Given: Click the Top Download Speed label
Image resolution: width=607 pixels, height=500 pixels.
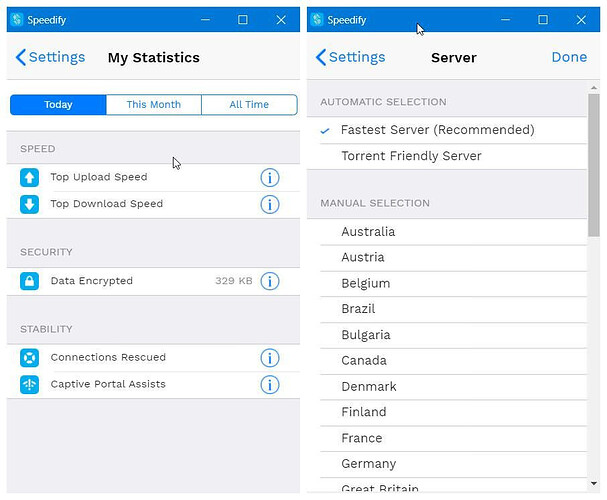Looking at the screenshot, I should pyautogui.click(x=106, y=204).
